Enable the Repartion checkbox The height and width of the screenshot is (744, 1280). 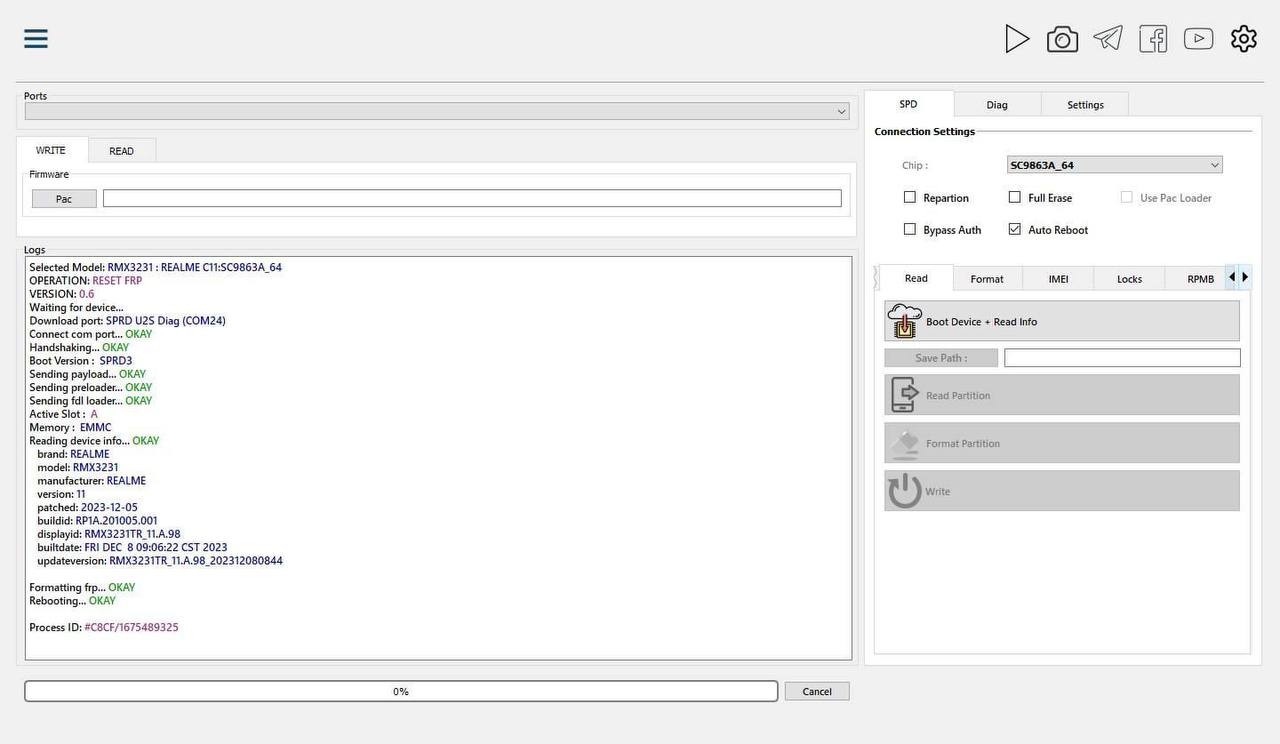tap(910, 198)
